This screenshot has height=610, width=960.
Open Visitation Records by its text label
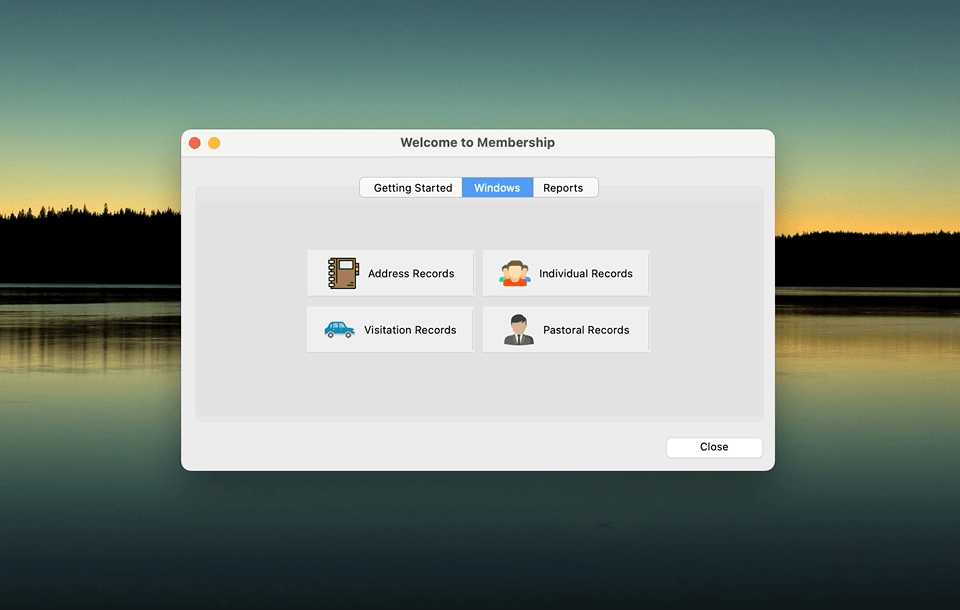point(409,330)
